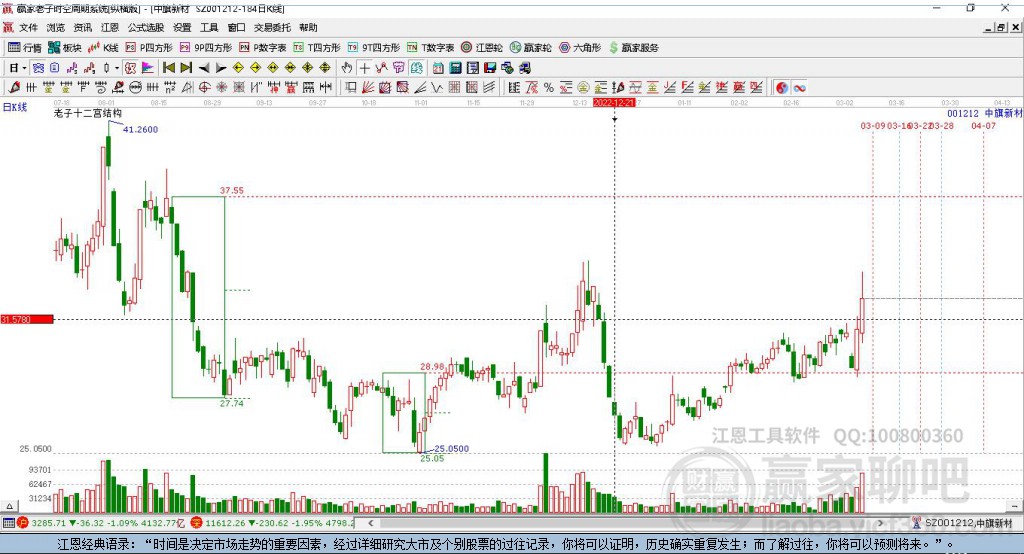Click the 001212 中旗新材 stock title
The image size is (1024, 554).
click(984, 113)
